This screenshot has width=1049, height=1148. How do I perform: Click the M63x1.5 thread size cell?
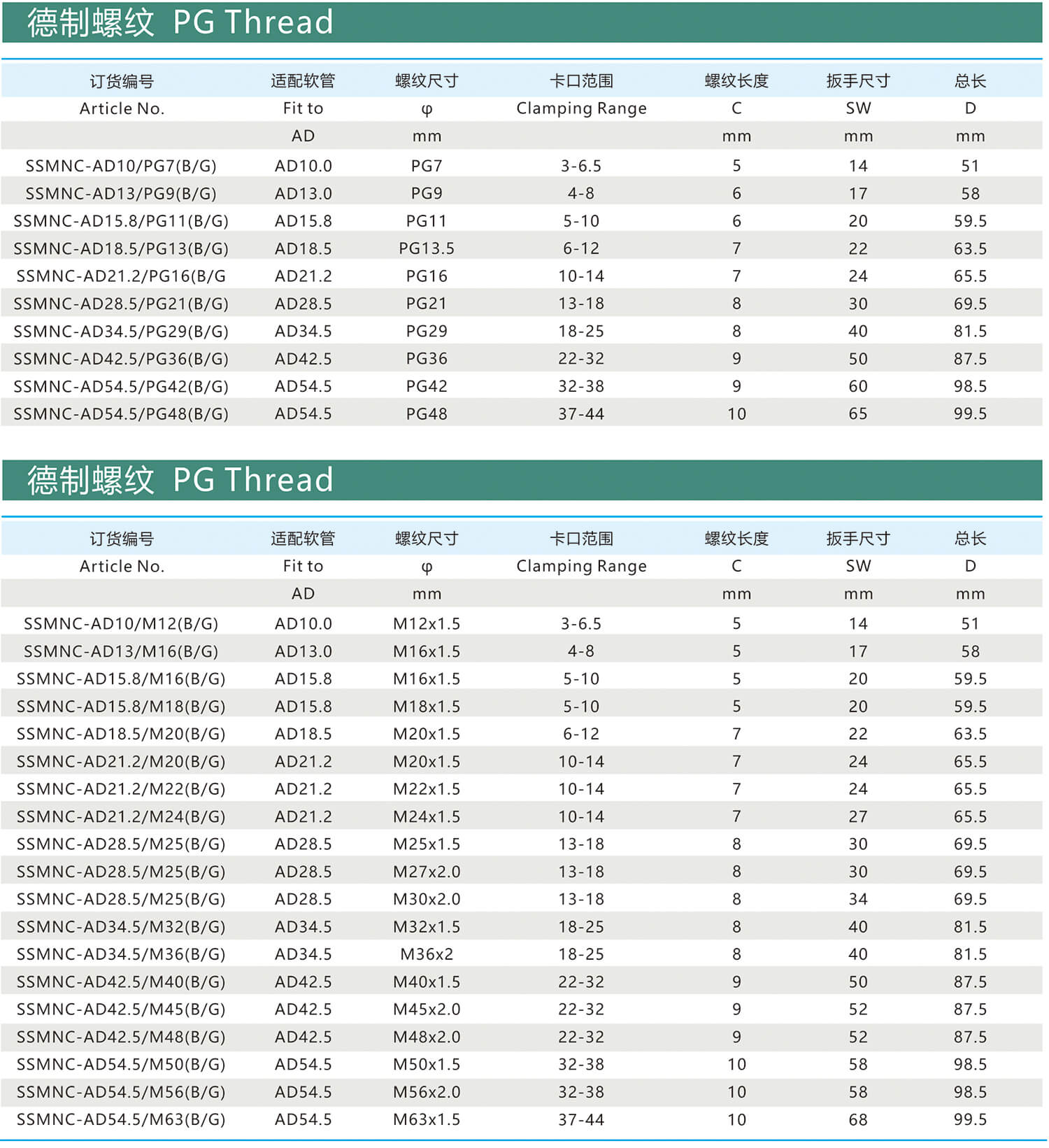pos(427,1119)
